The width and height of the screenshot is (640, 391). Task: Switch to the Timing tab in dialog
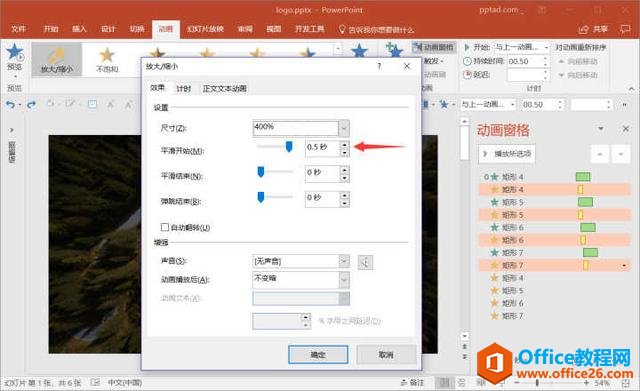(x=184, y=89)
